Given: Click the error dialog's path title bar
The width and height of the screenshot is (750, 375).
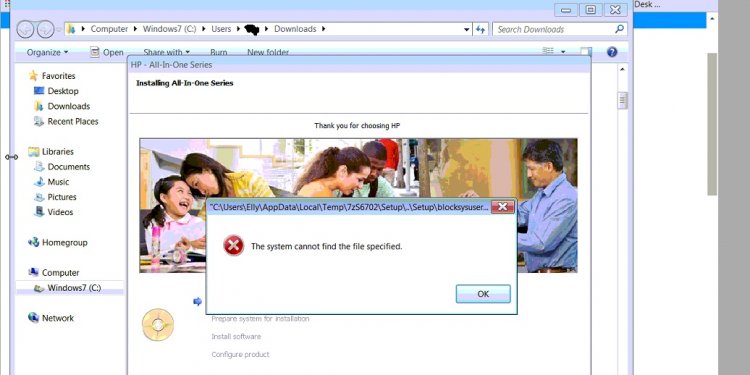Looking at the screenshot, I should point(349,207).
